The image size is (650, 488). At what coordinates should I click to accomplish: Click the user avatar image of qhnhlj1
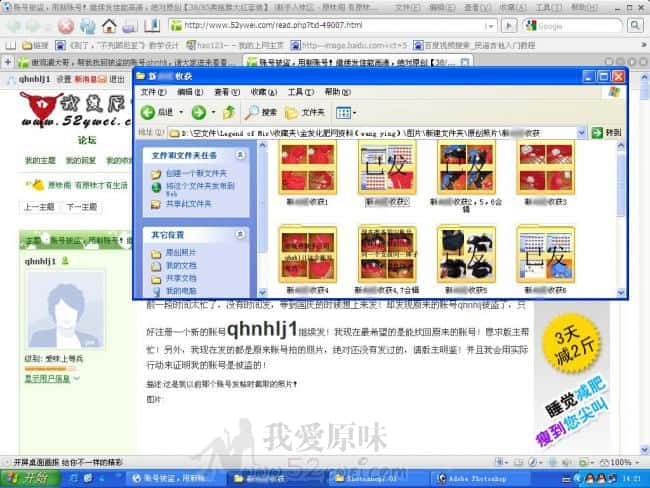pos(66,310)
